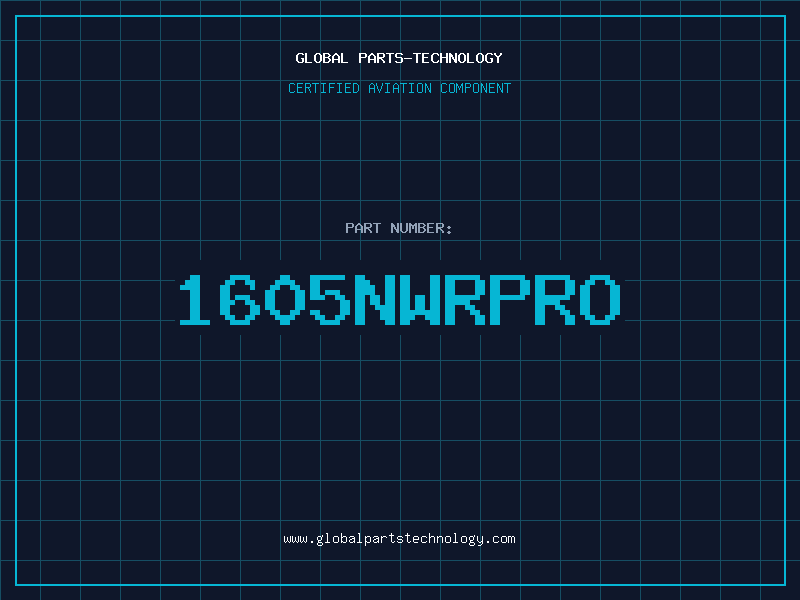Open the www.globalpartstechnology.com link
The height and width of the screenshot is (600, 800).
click(399, 539)
